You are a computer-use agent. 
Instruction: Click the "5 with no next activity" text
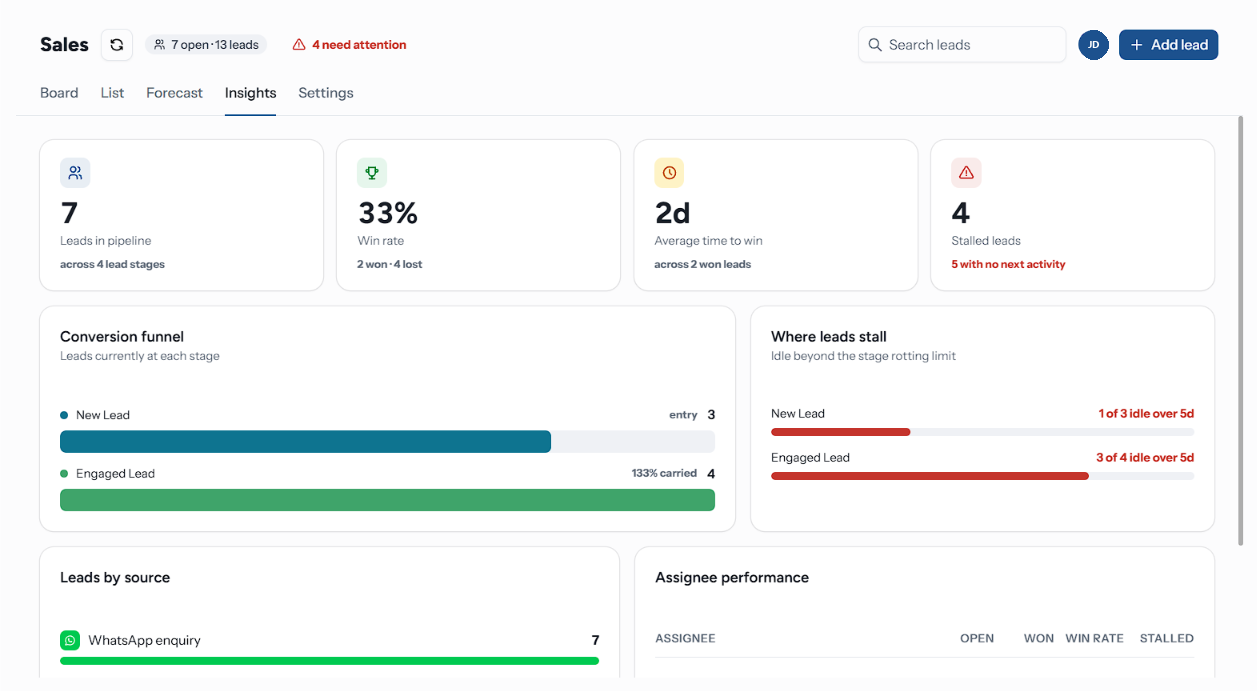pos(1008,265)
